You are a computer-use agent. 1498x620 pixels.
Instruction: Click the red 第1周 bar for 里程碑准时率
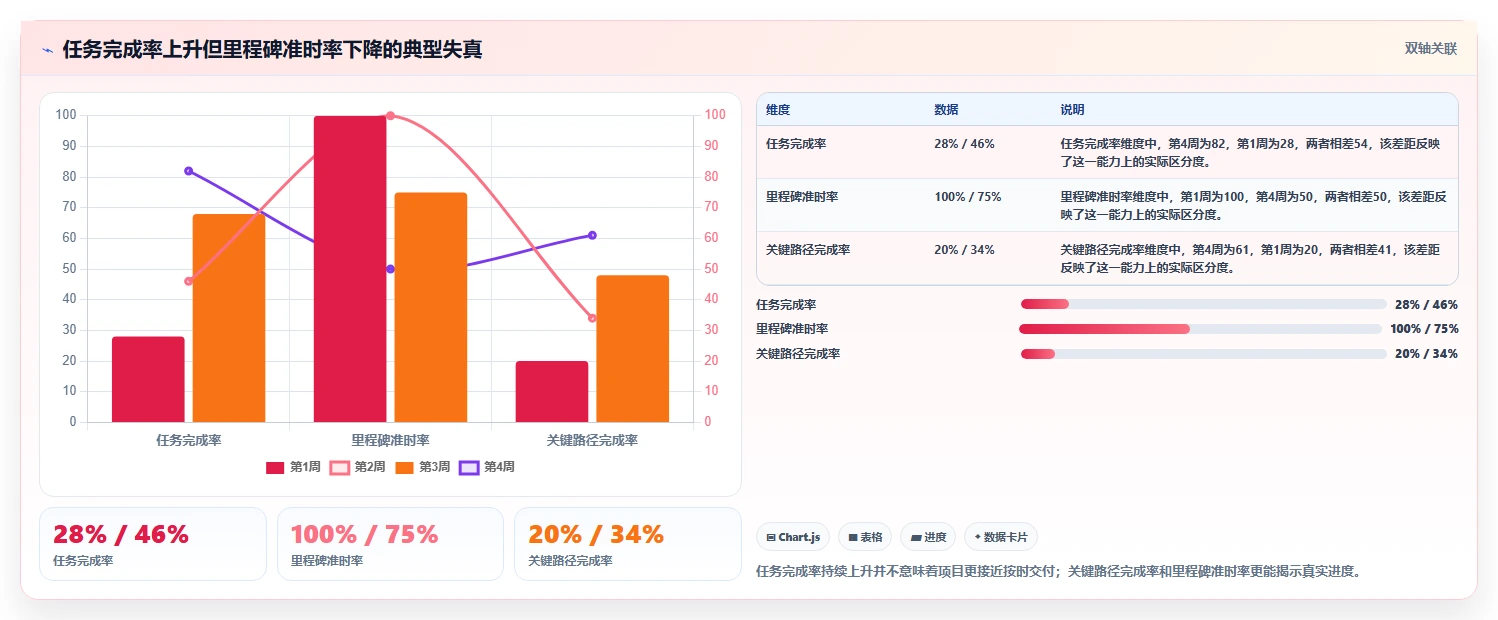[x=350, y=269]
